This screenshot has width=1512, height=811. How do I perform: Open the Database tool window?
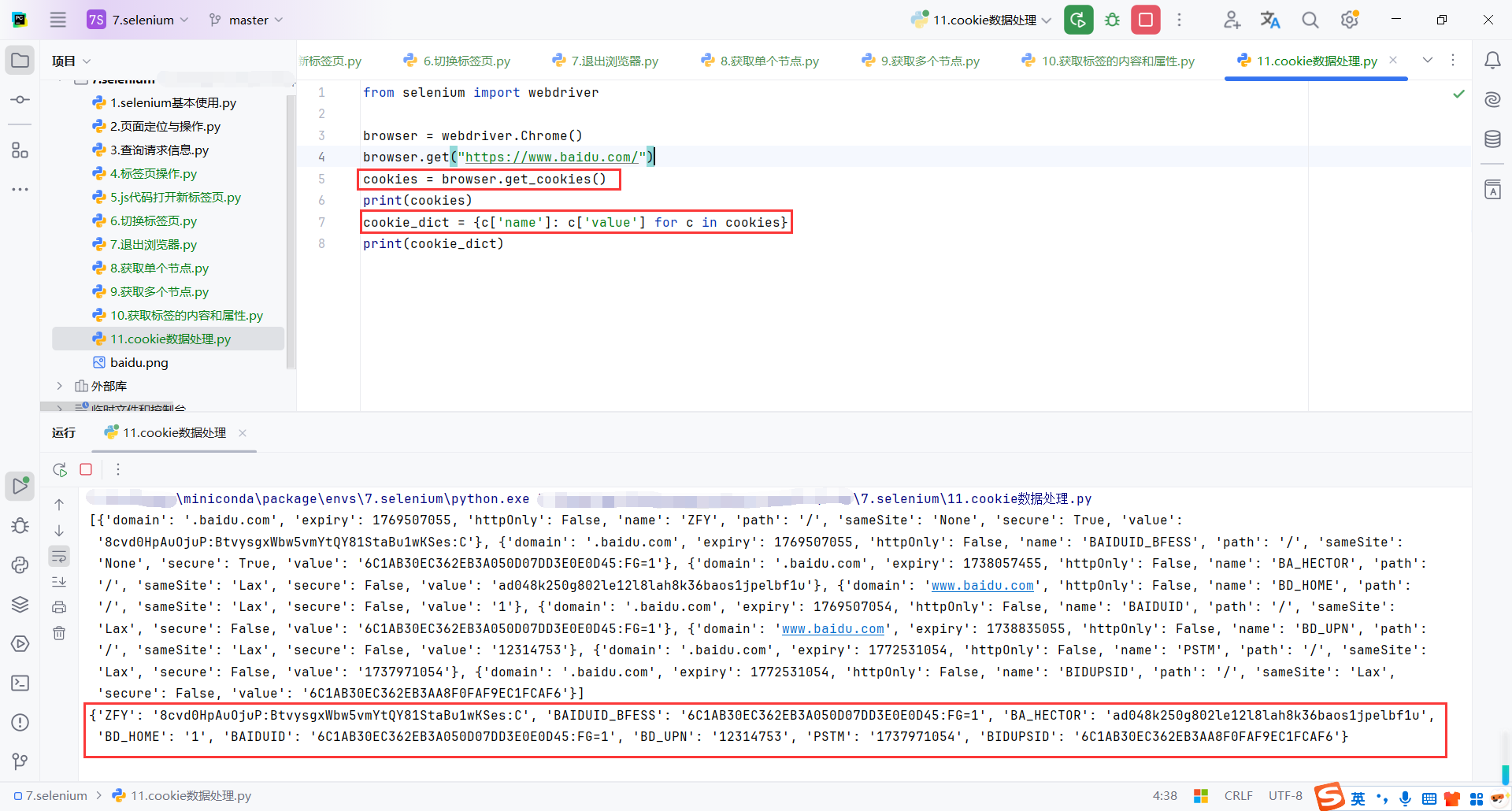[1492, 139]
